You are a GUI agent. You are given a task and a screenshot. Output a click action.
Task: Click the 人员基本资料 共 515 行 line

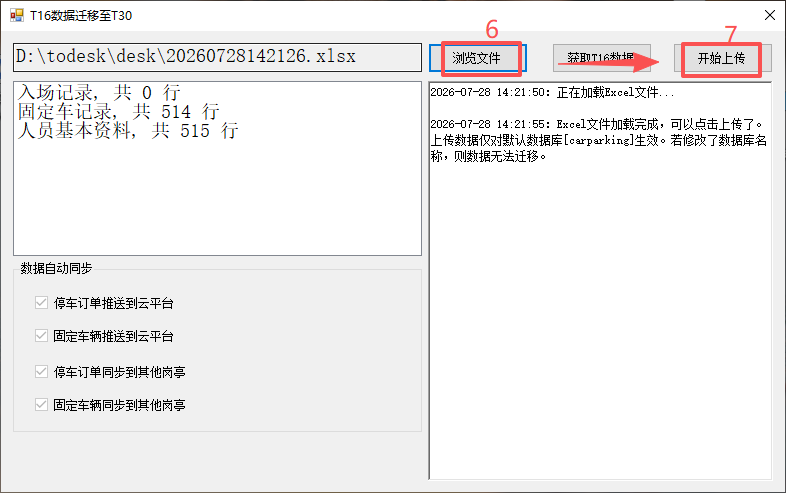click(128, 130)
